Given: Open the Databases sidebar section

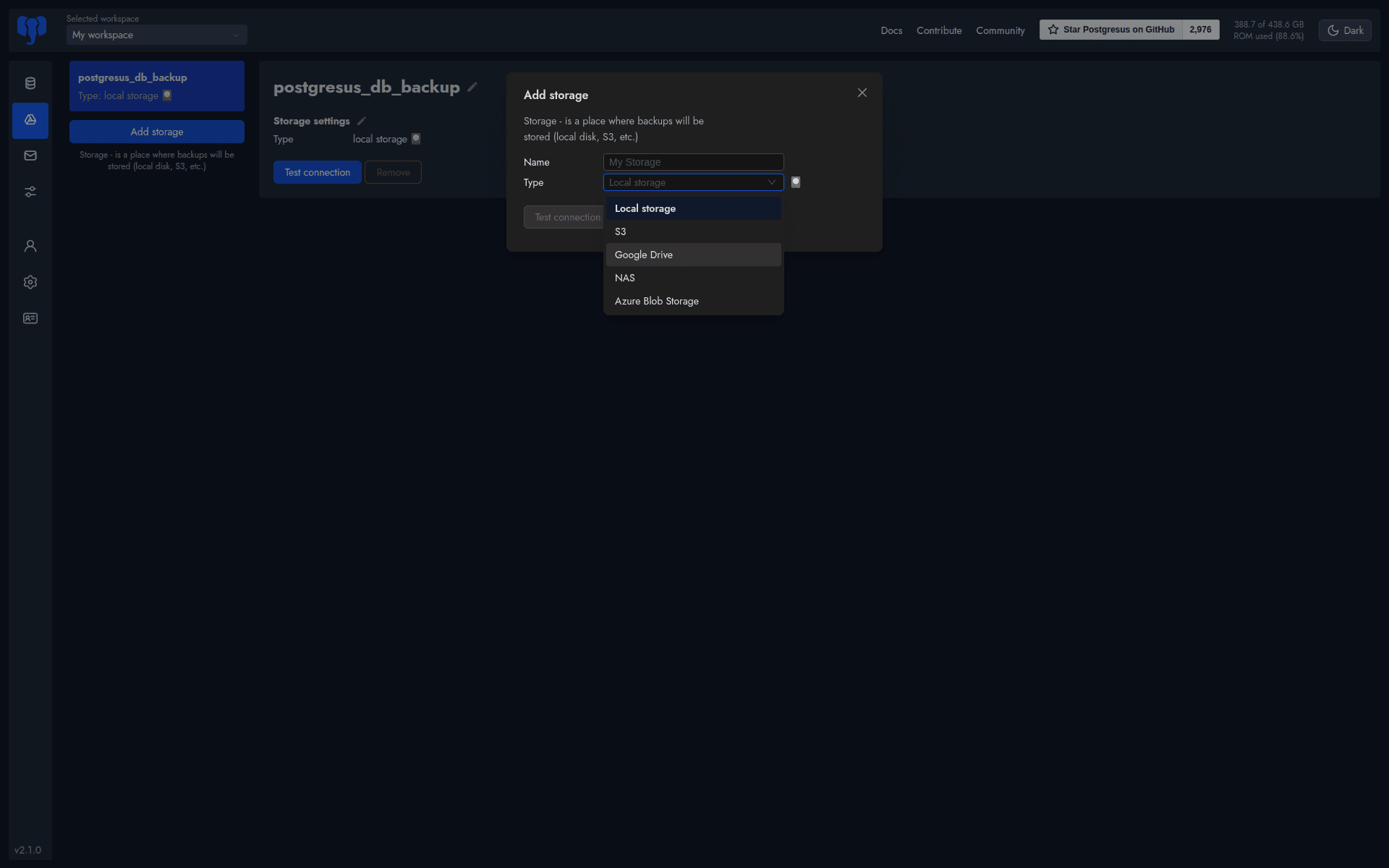Looking at the screenshot, I should (x=30, y=83).
